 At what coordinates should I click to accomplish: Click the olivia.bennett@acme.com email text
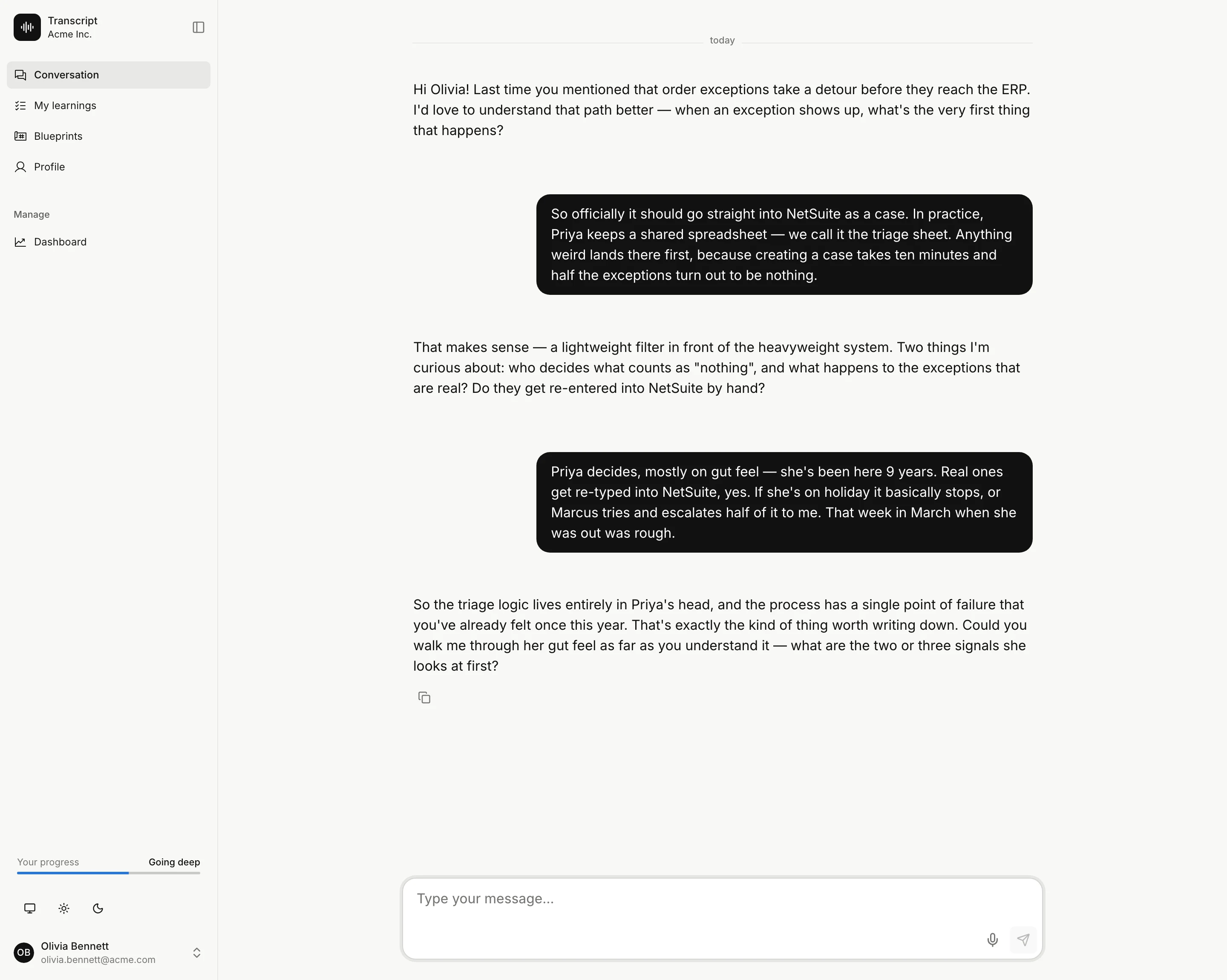coord(98,960)
